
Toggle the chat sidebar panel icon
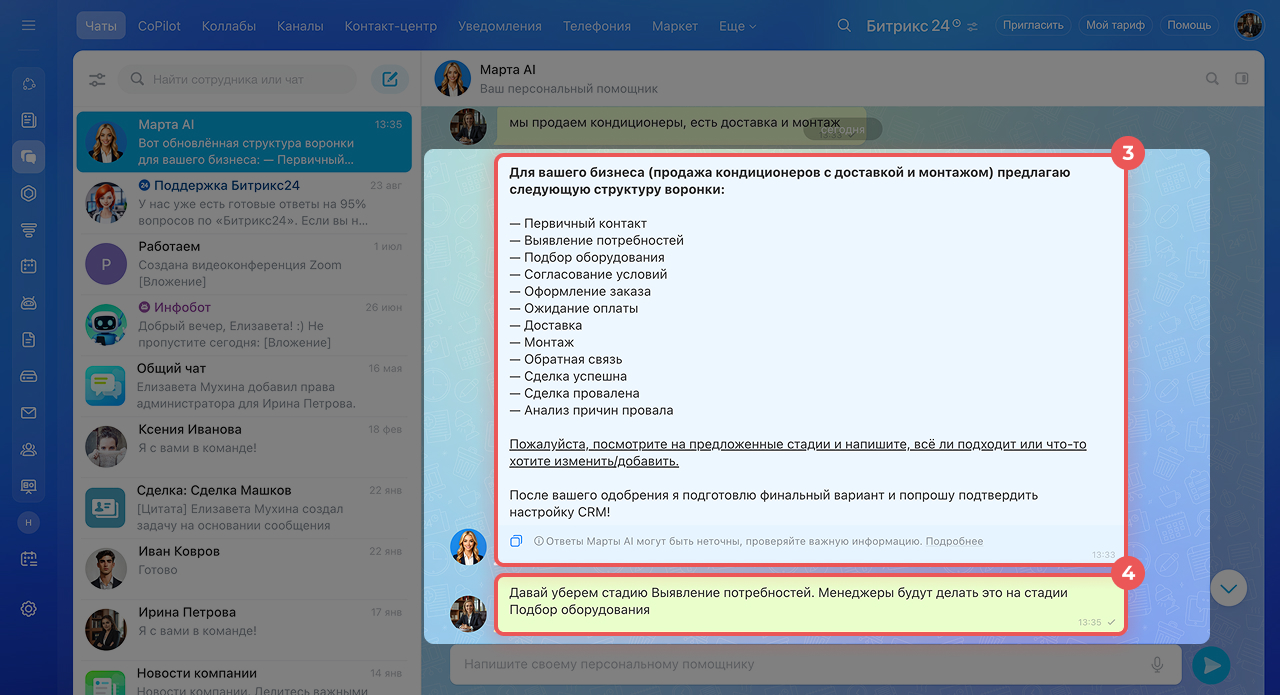(1242, 79)
